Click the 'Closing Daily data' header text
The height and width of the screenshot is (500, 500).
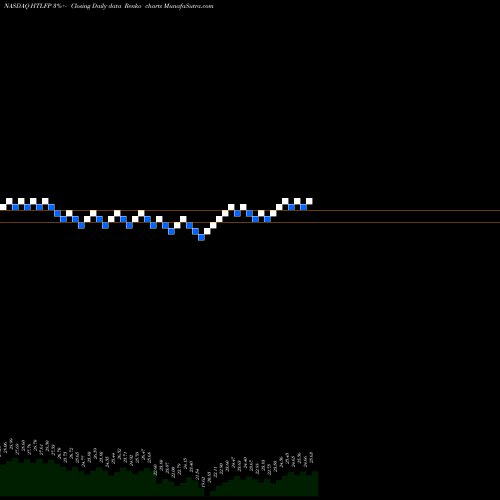[x=96, y=6]
